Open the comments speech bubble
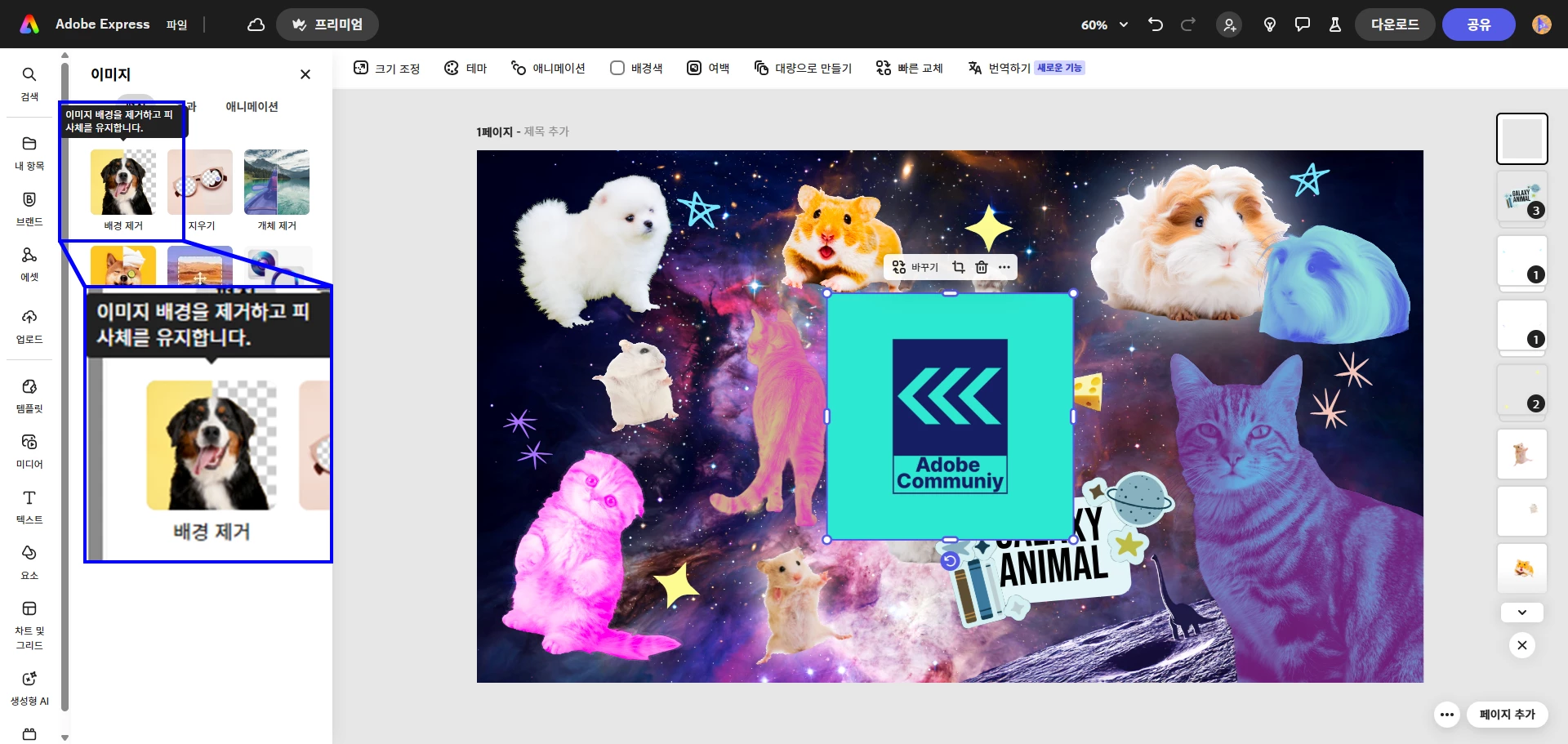The width and height of the screenshot is (1568, 744). coord(1303,25)
